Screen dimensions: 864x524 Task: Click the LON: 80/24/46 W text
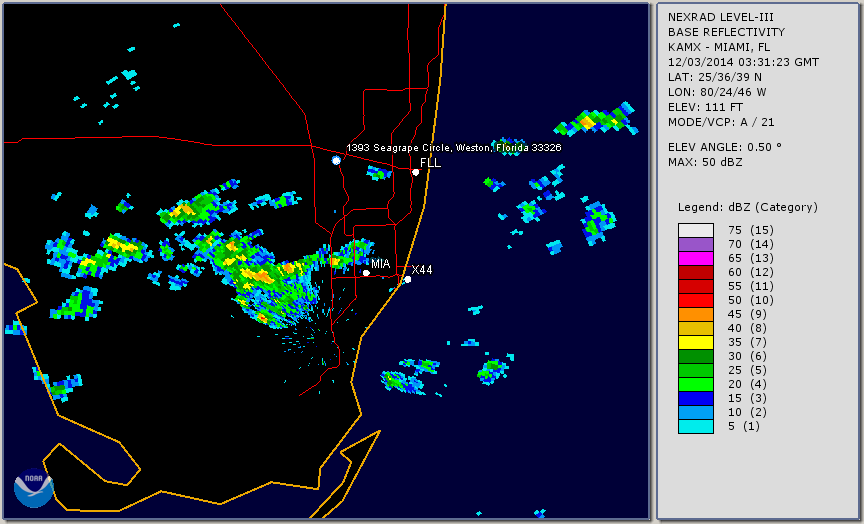point(717,92)
